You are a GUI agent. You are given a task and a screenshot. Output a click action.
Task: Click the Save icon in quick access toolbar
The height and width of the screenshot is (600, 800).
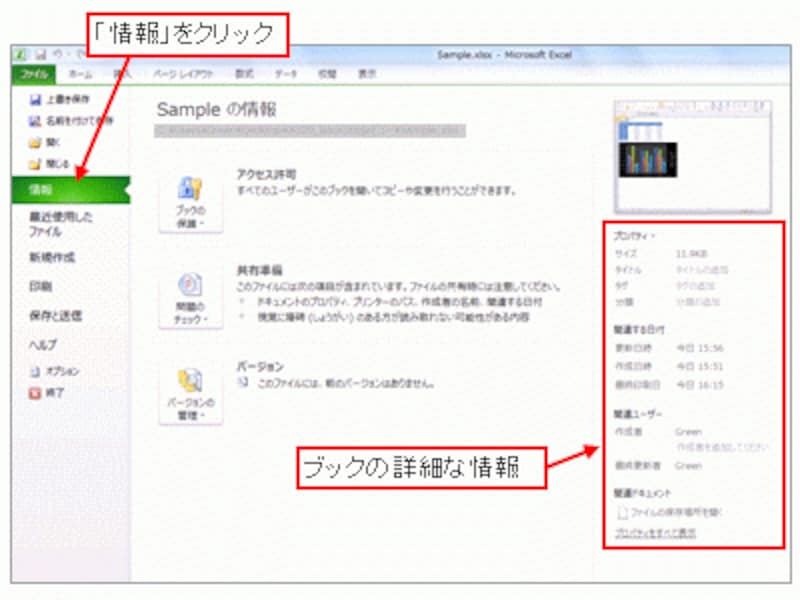coord(41,54)
